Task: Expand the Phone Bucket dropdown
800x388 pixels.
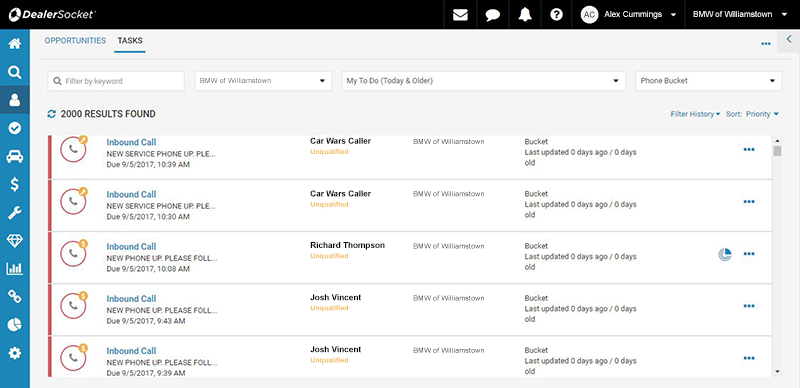Action: [708, 81]
